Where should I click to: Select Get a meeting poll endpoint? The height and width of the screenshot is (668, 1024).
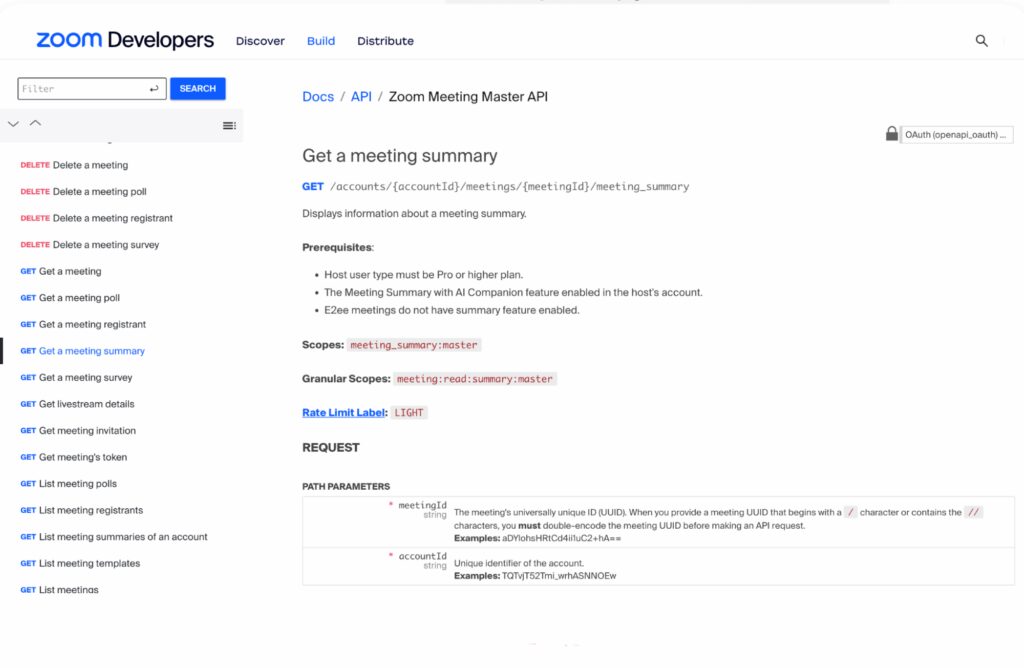click(x=70, y=298)
